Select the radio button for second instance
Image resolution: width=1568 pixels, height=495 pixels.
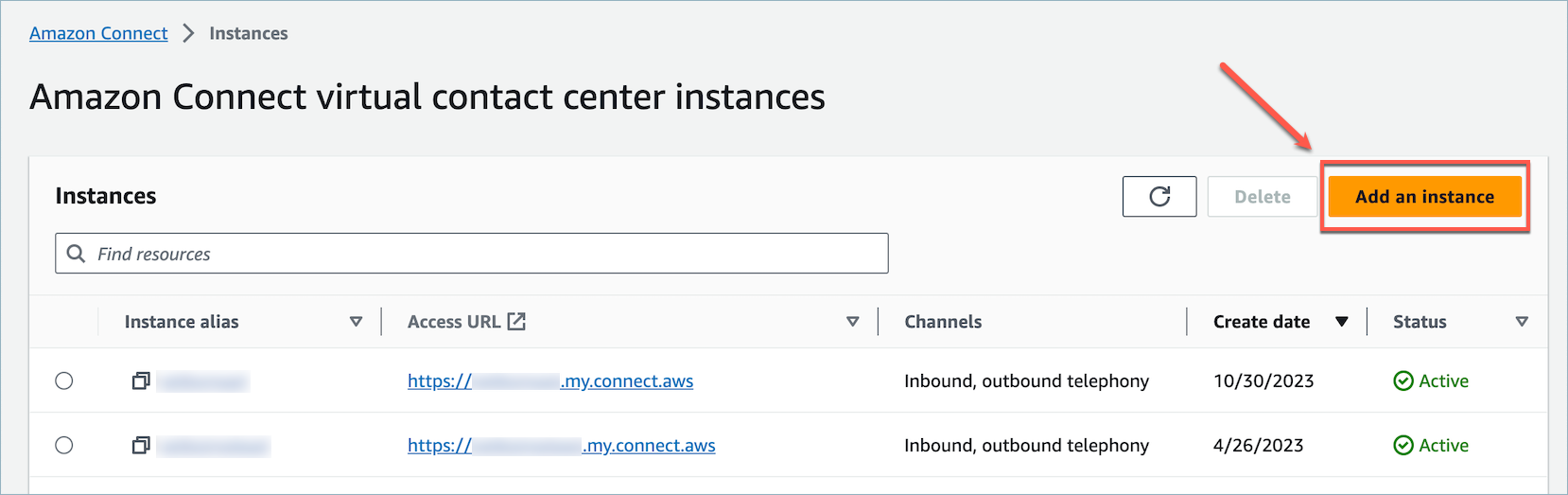click(64, 445)
